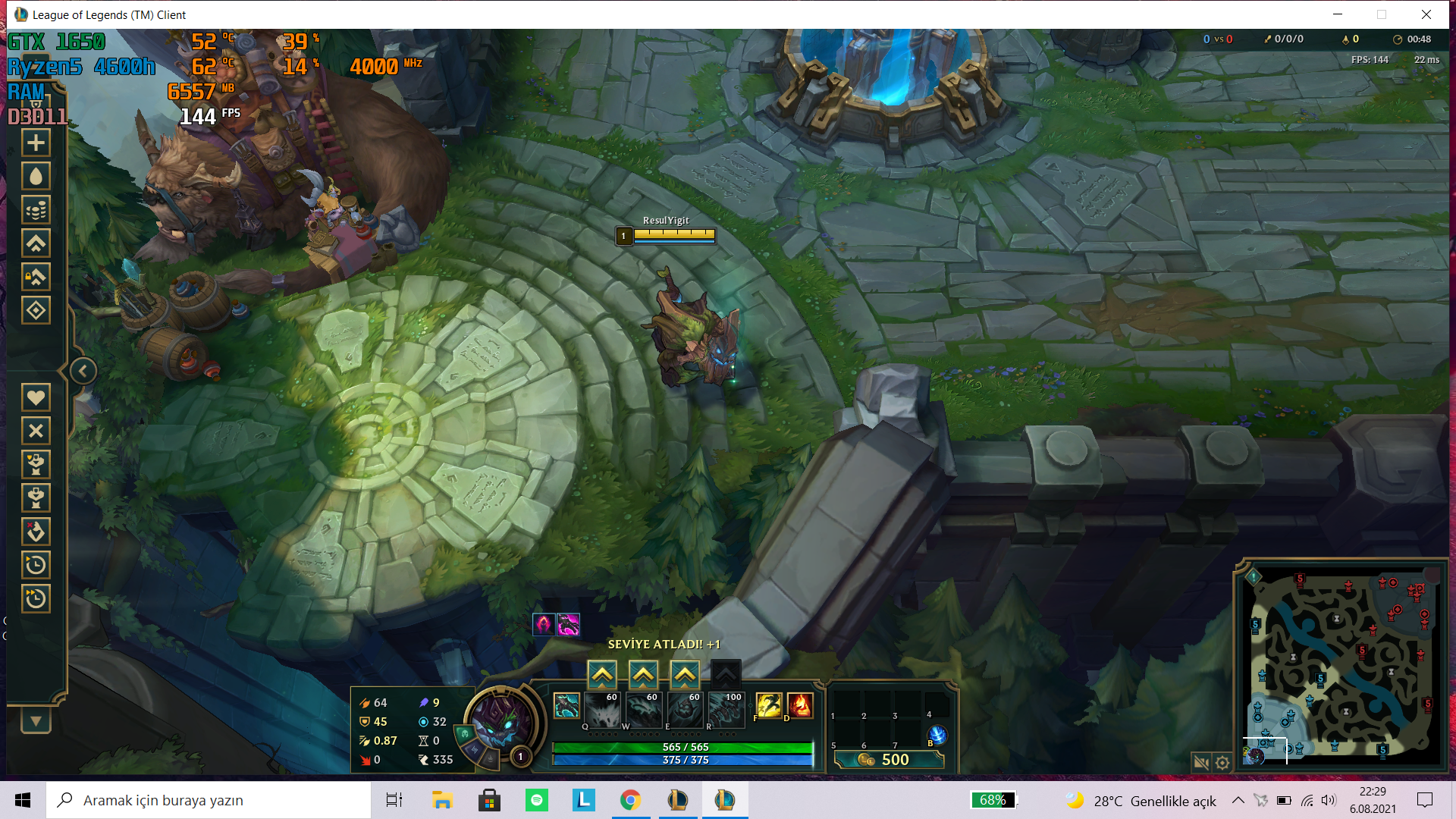Switch to Chrome in the taskbar
1456x819 pixels.
point(630,800)
